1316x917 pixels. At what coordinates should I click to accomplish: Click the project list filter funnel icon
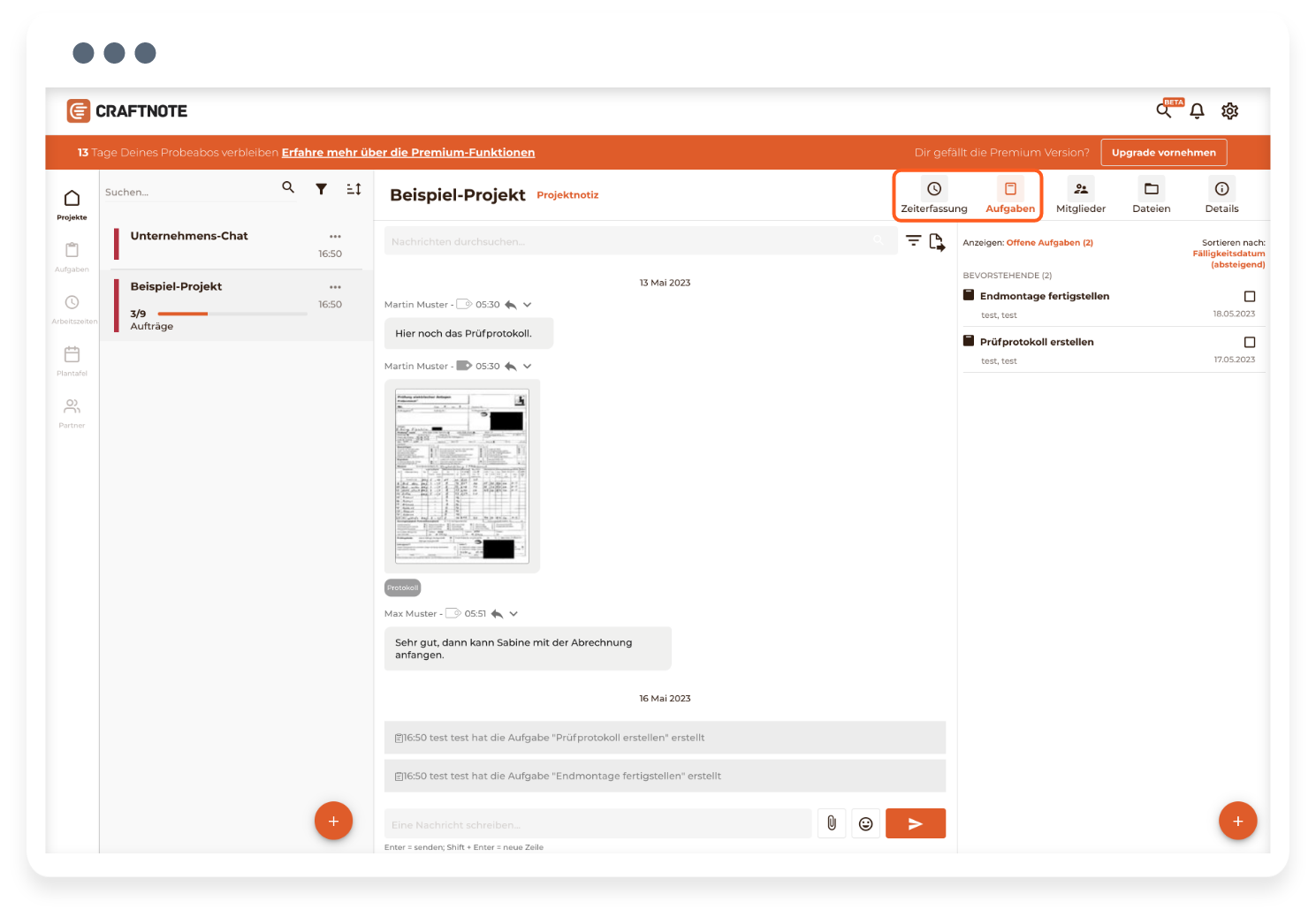322,189
